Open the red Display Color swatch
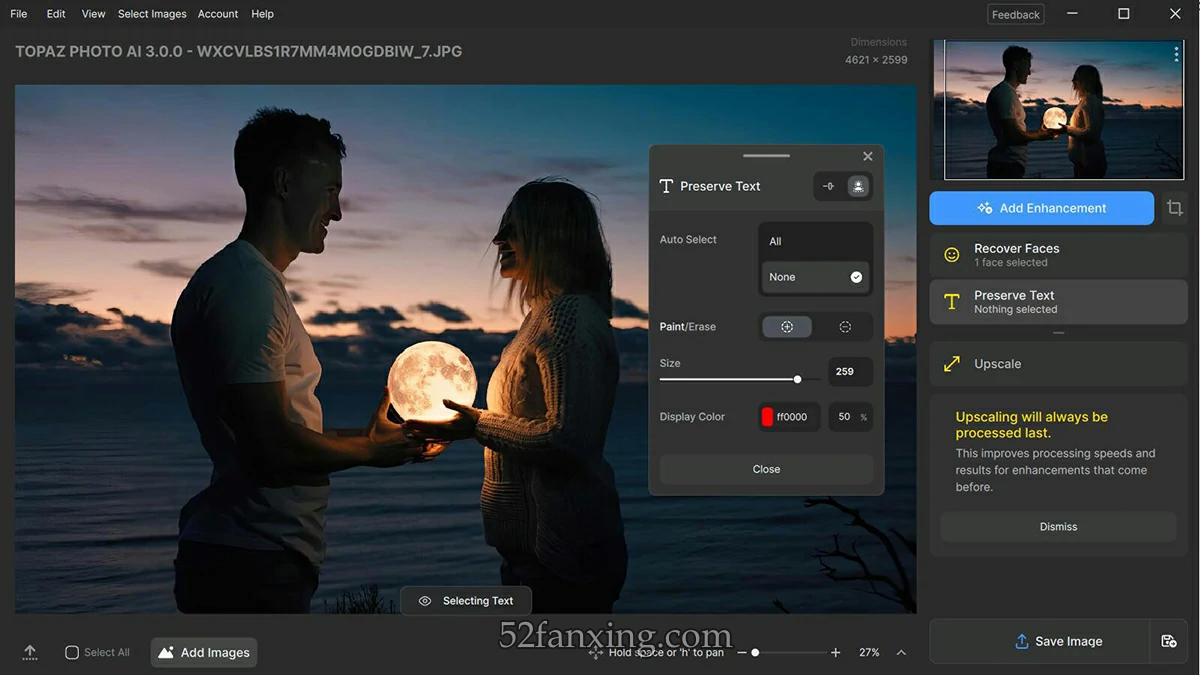The height and width of the screenshot is (675, 1200). (767, 417)
